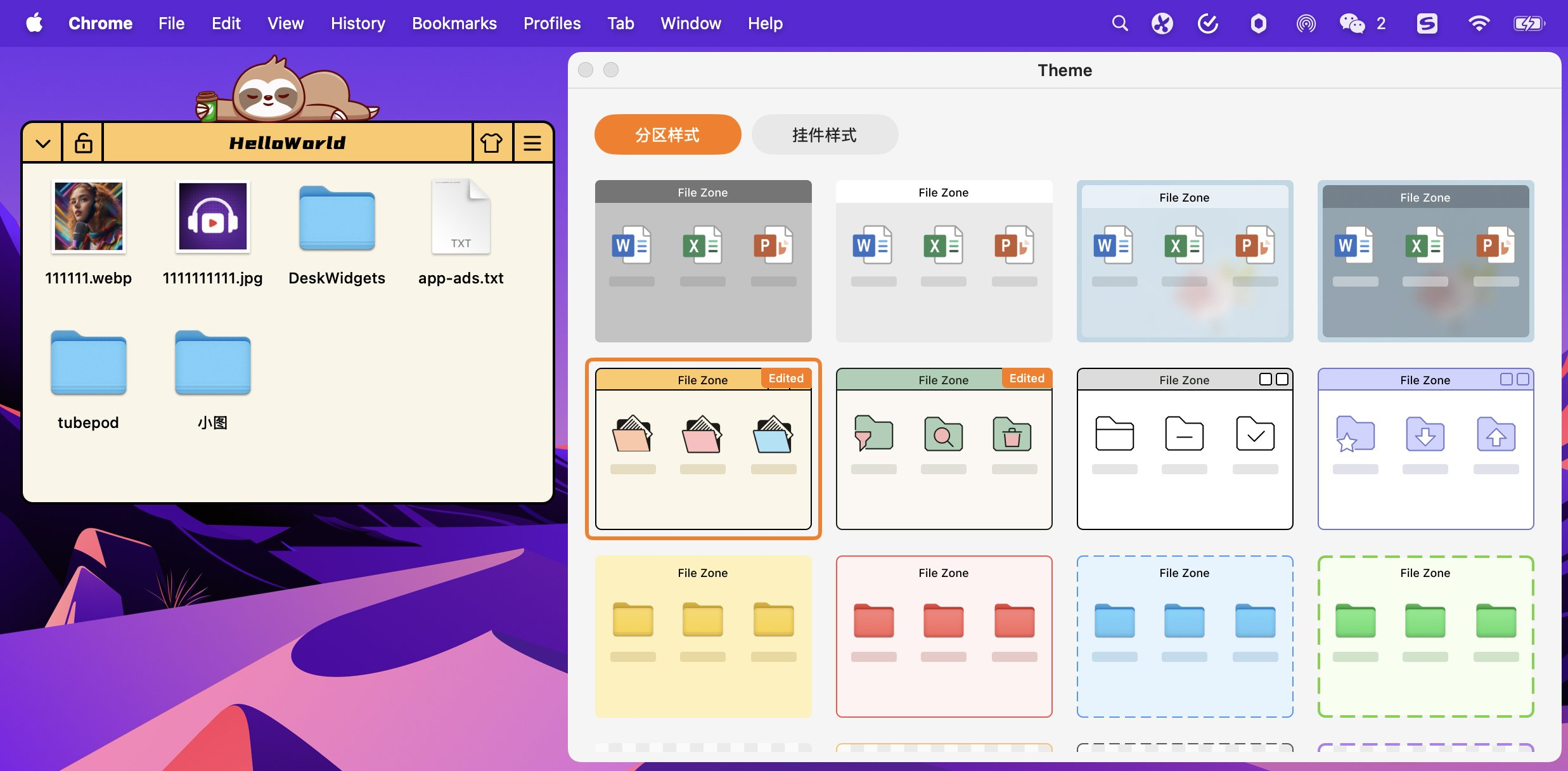Select the app-ads.txt file icon
Image resolution: width=1568 pixels, height=771 pixels.
(x=461, y=217)
